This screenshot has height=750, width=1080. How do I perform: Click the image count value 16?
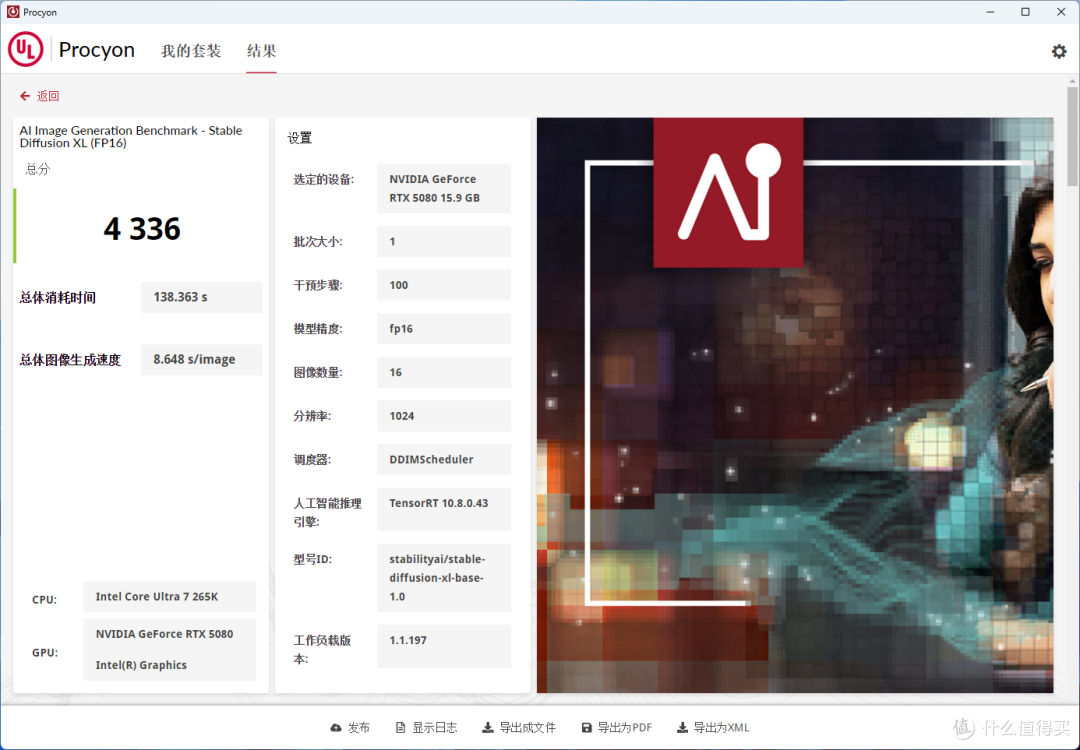tap(444, 373)
